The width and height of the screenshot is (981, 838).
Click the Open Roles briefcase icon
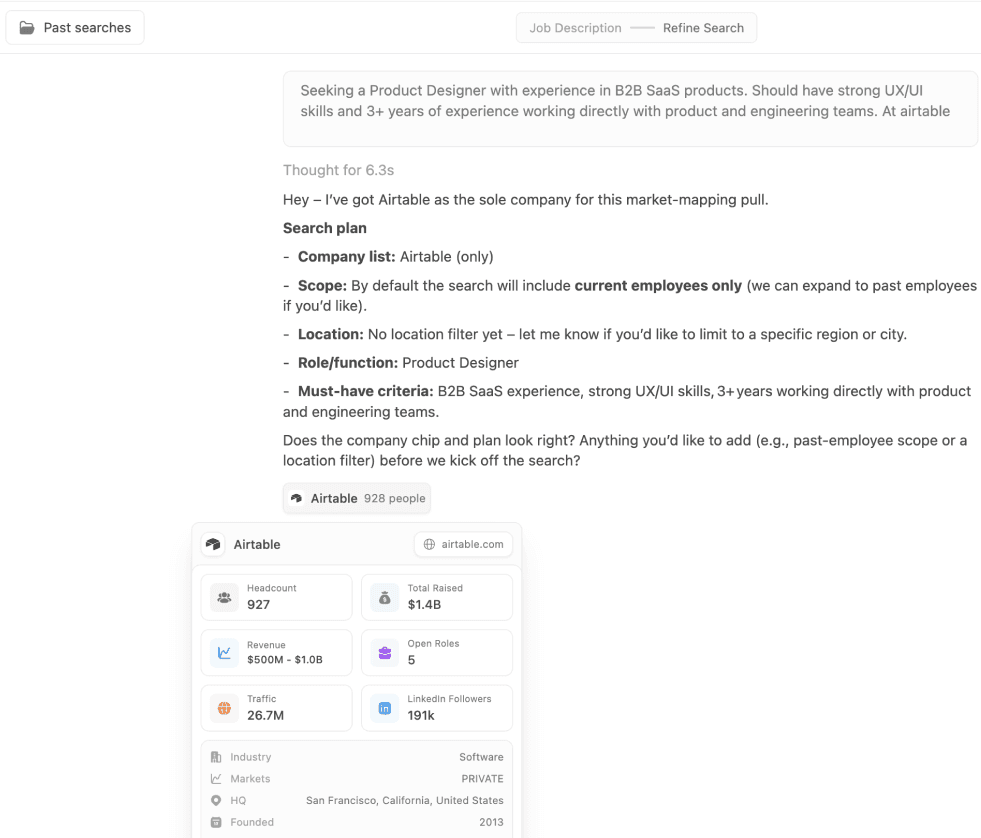click(x=385, y=653)
